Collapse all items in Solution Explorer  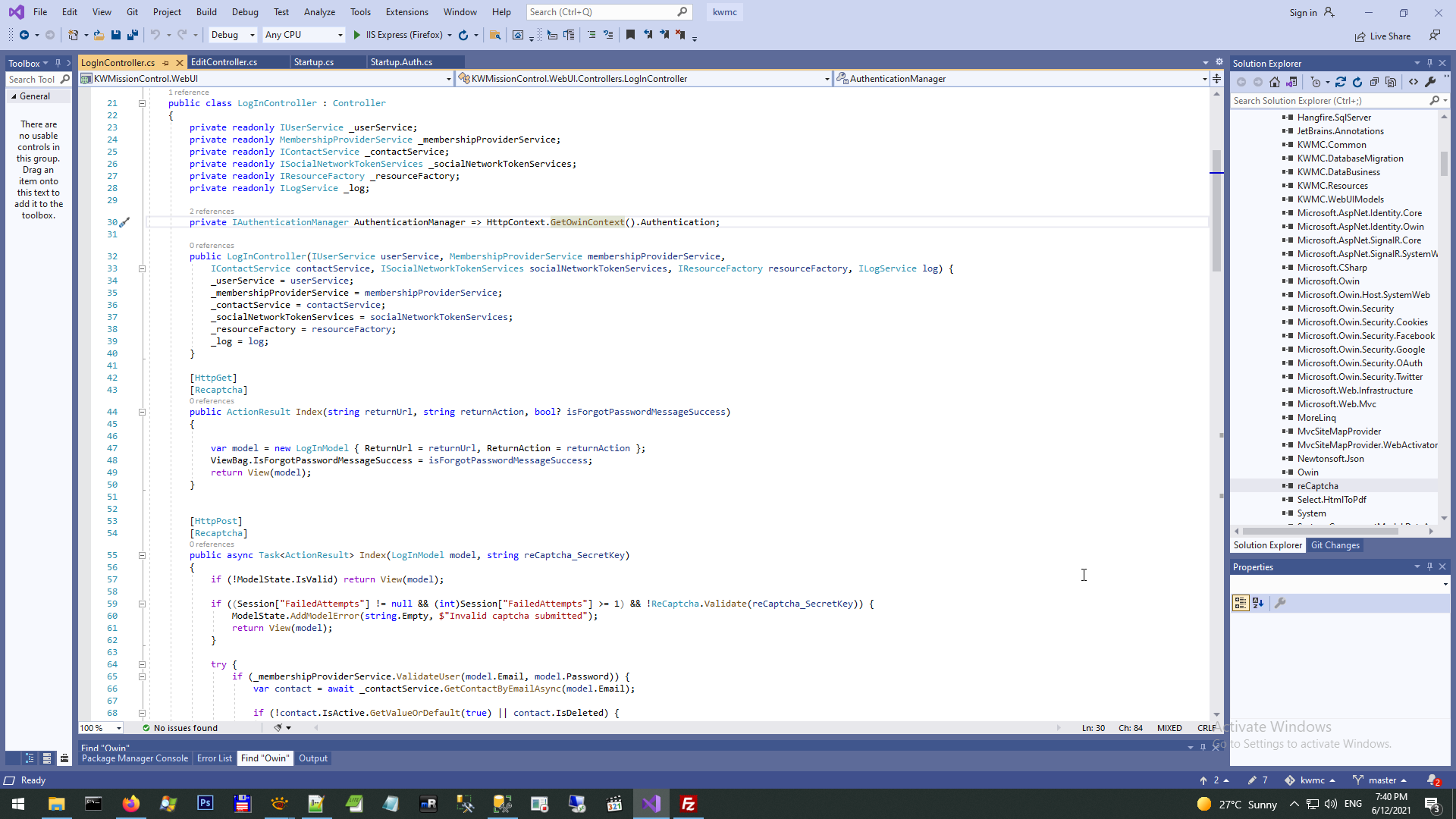pyautogui.click(x=1374, y=82)
